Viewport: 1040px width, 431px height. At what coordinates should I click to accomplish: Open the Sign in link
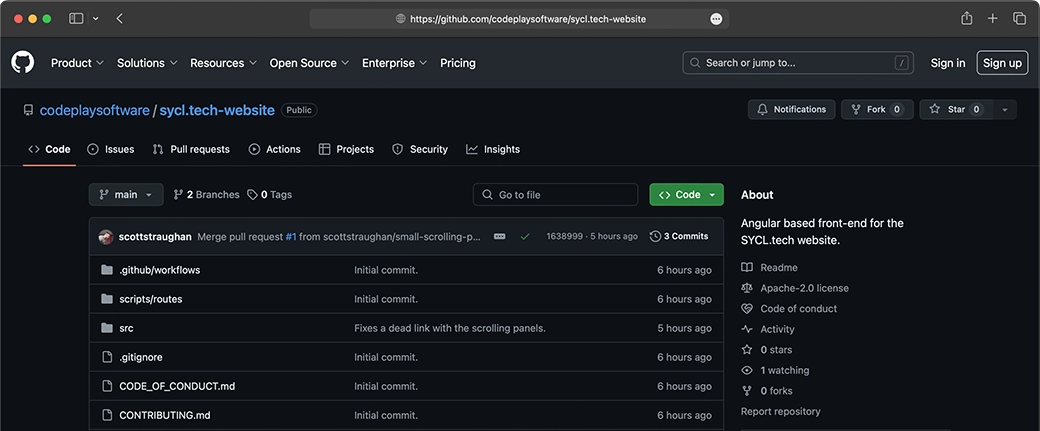(x=948, y=63)
